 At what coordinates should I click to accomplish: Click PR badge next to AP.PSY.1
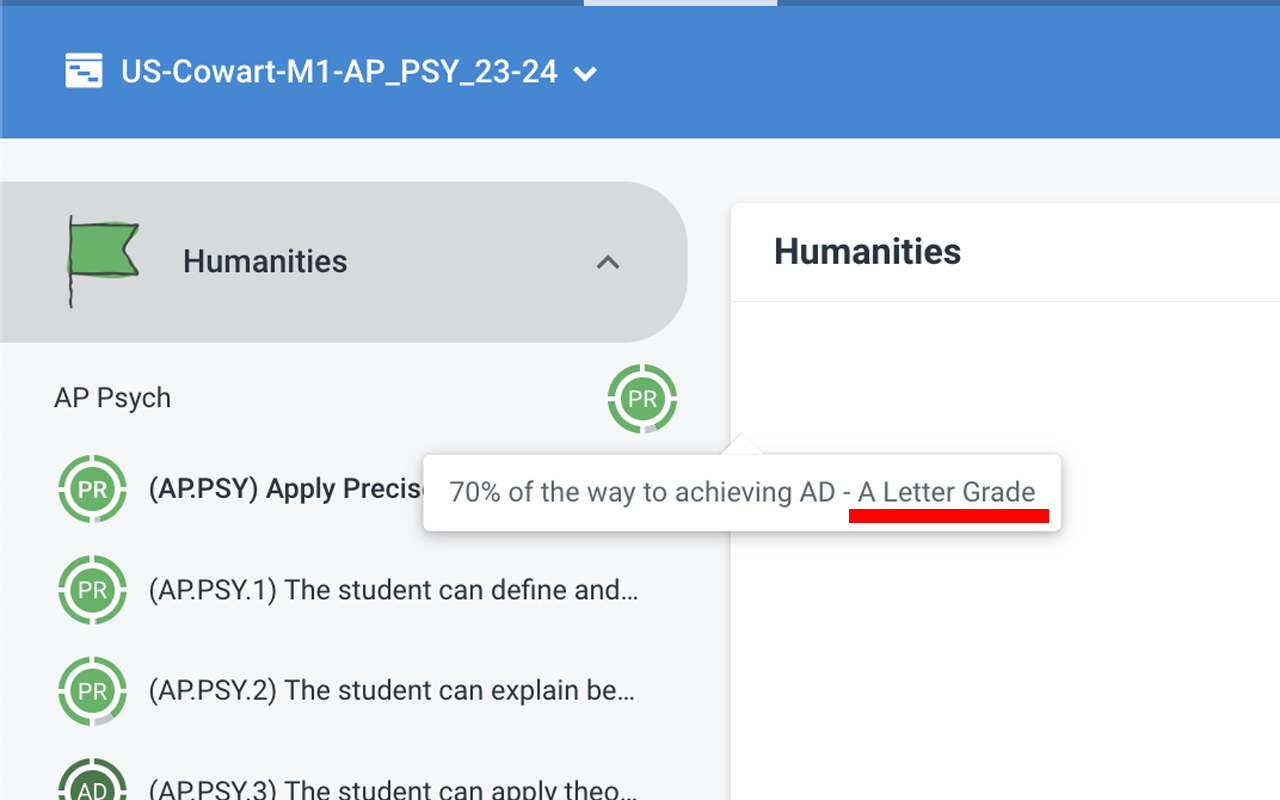coord(92,590)
